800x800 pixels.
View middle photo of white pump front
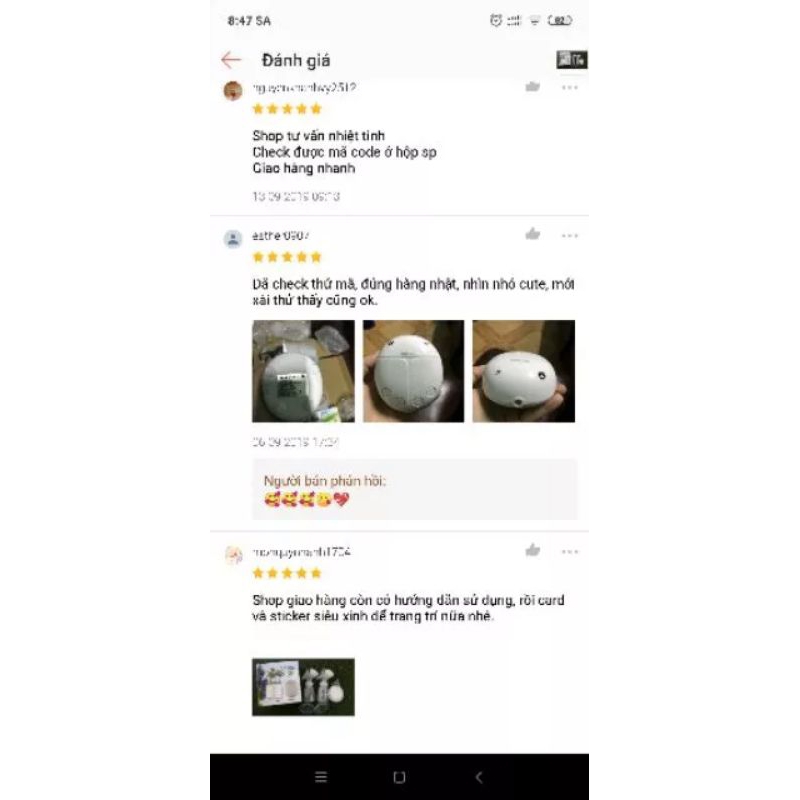click(x=413, y=371)
